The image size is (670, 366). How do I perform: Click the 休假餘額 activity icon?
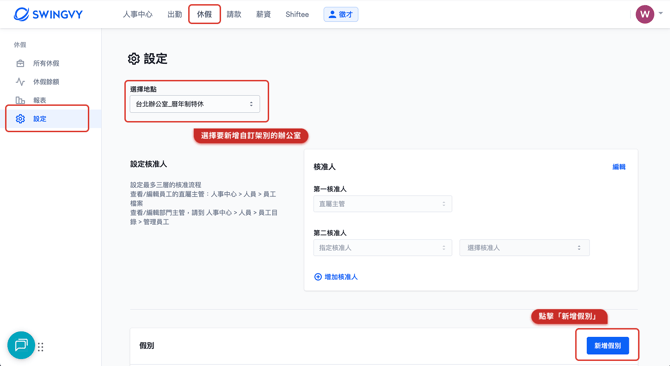coord(20,82)
